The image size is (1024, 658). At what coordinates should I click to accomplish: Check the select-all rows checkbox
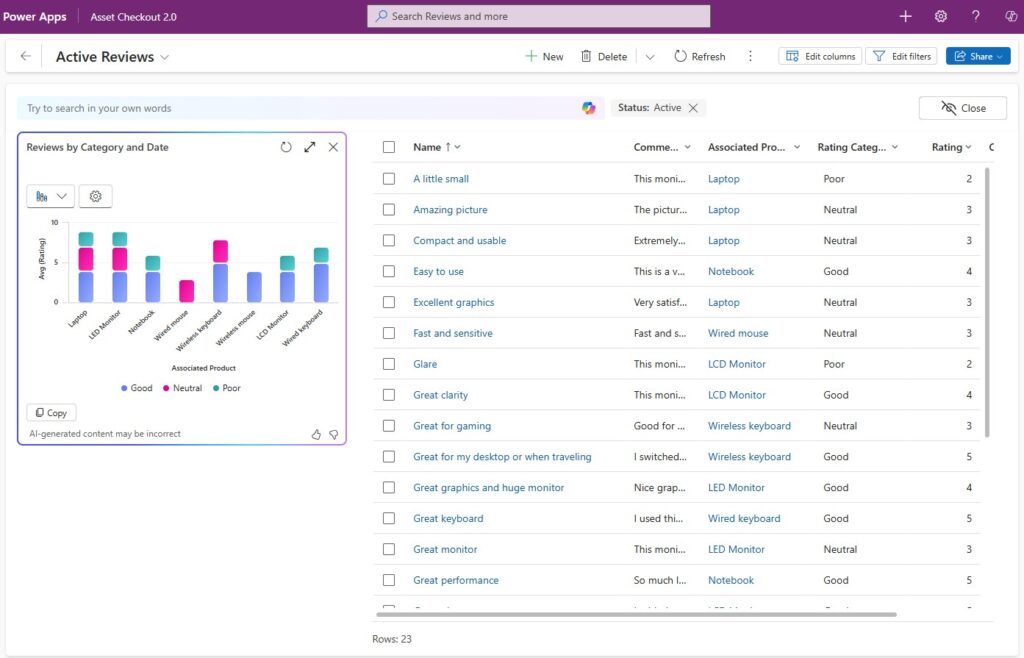click(389, 147)
